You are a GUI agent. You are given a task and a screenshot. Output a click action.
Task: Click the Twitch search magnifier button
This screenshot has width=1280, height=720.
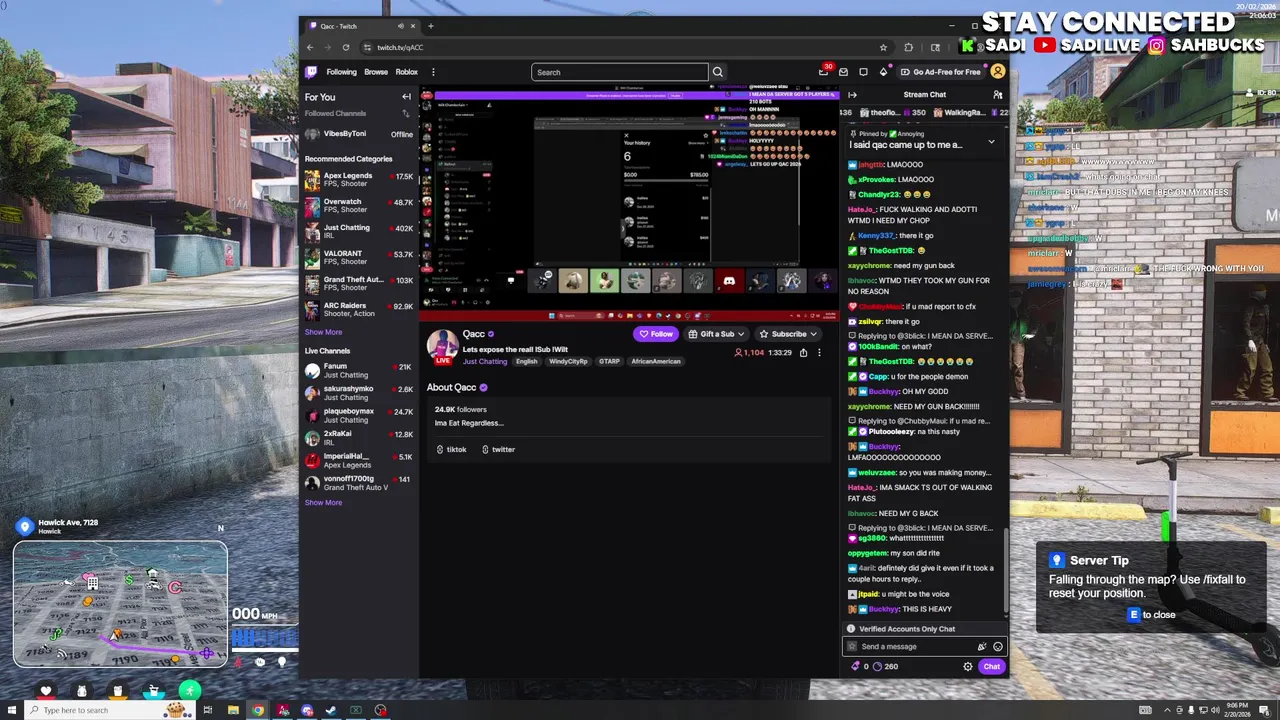click(x=717, y=72)
